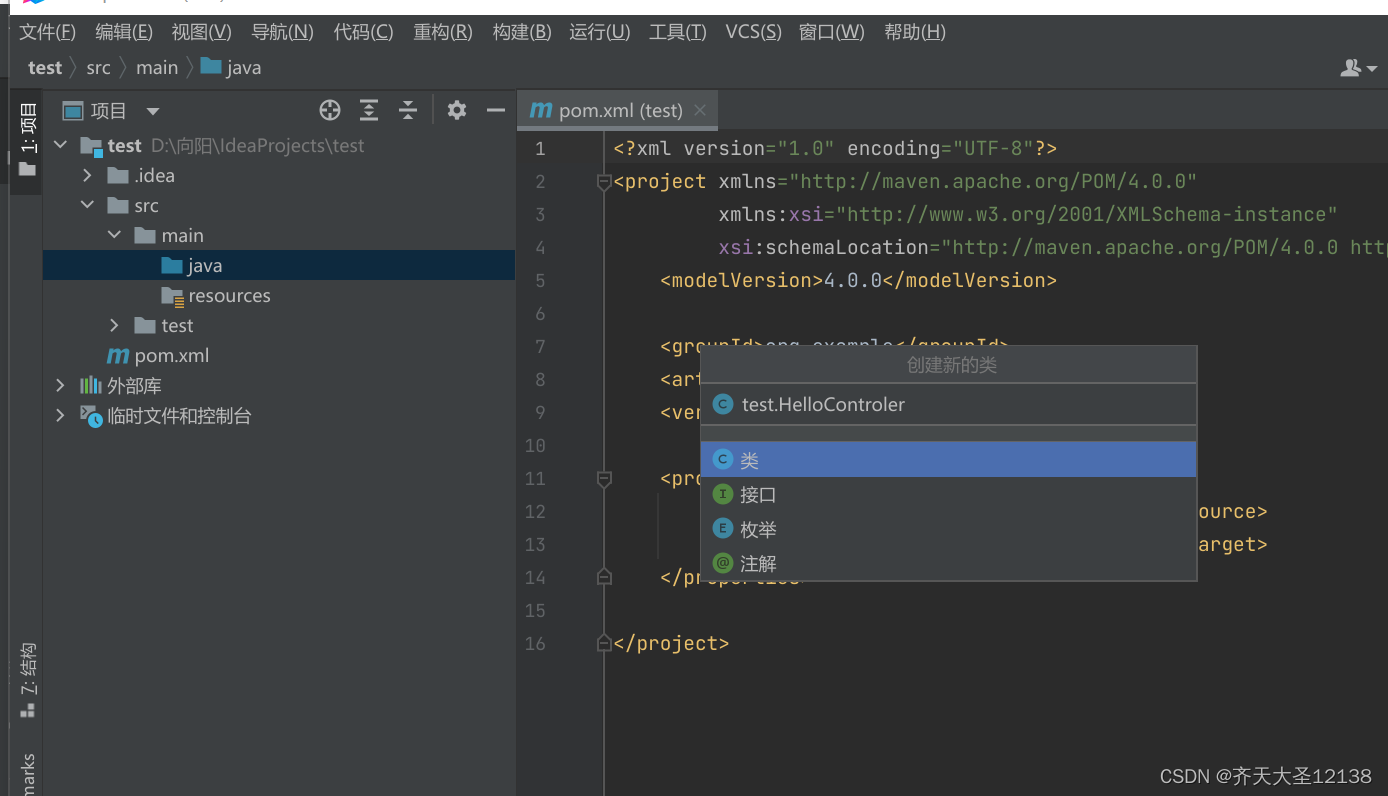Select the 外部库 tree row
The width and height of the screenshot is (1388, 796).
(279, 385)
